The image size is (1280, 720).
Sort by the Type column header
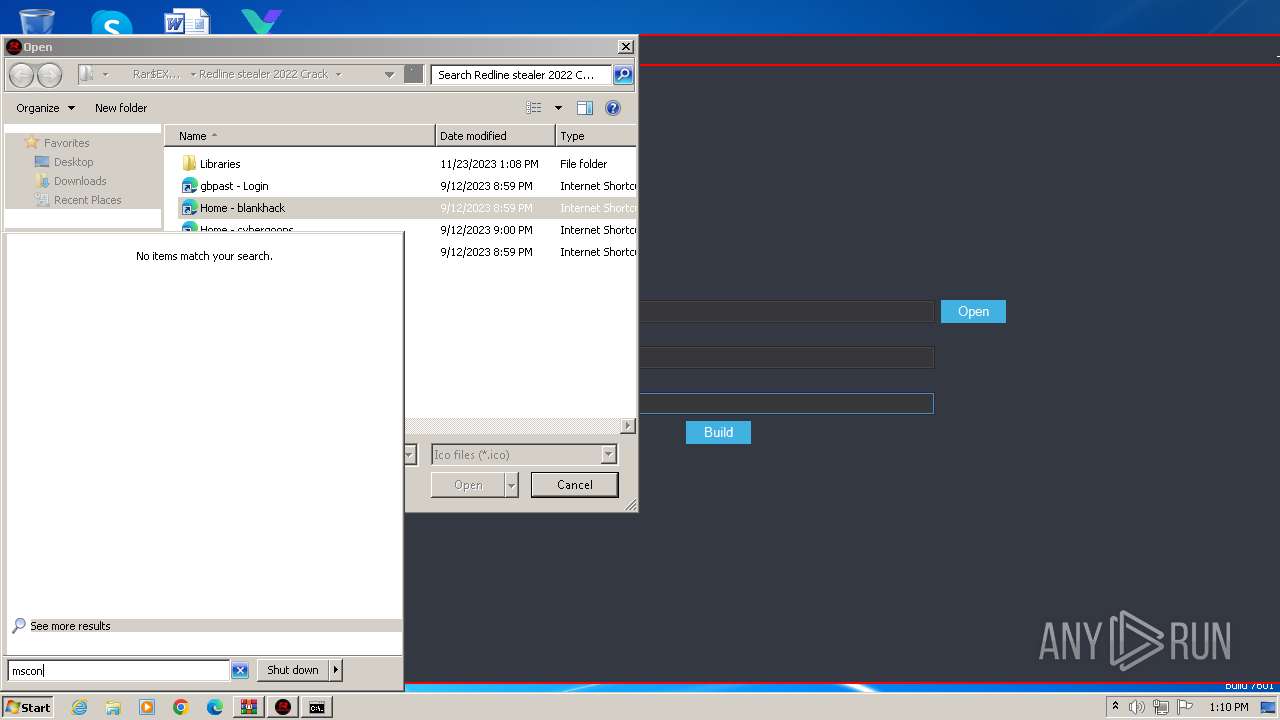click(x=596, y=136)
